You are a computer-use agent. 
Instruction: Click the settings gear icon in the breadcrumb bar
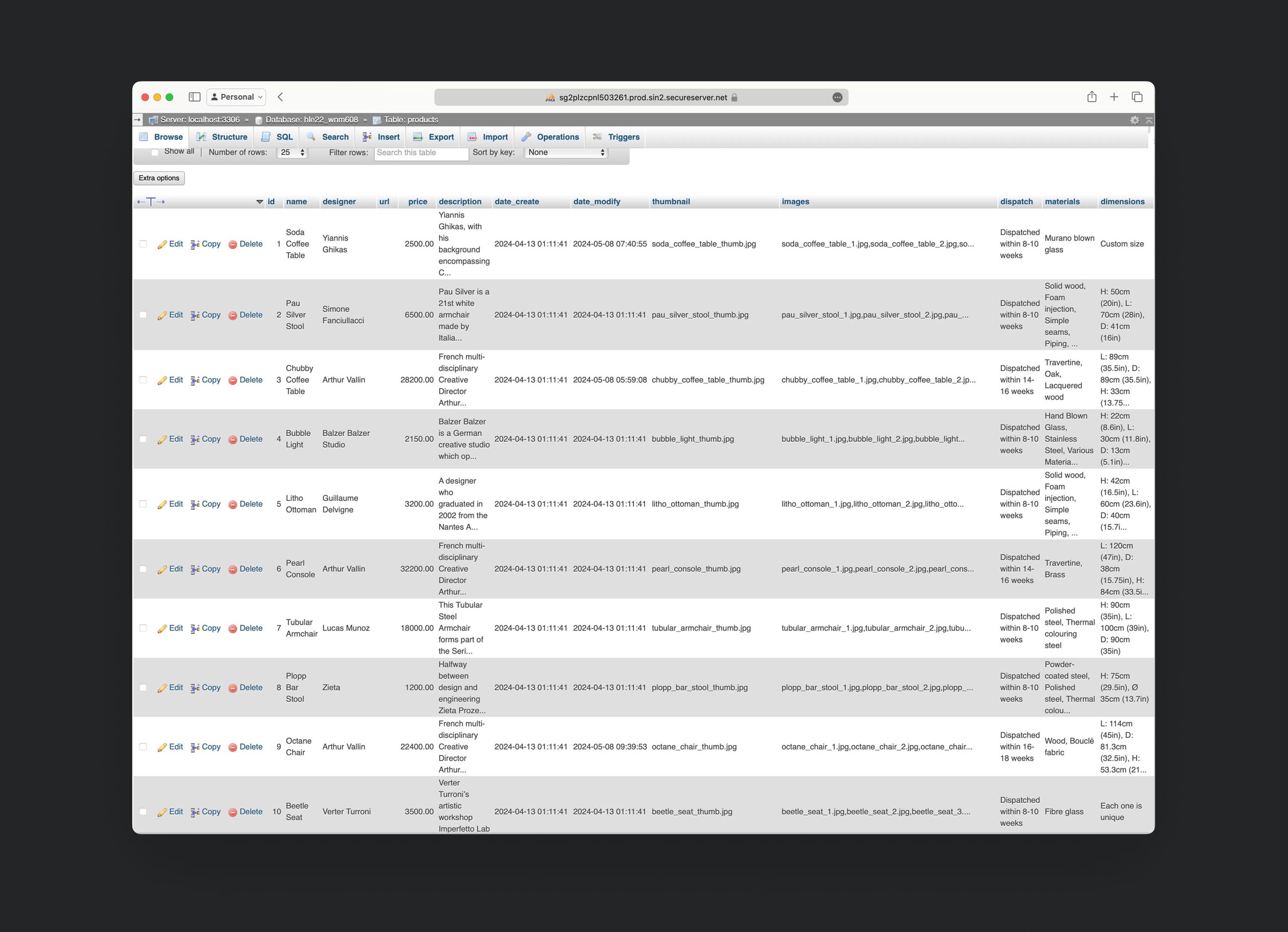click(x=1134, y=120)
